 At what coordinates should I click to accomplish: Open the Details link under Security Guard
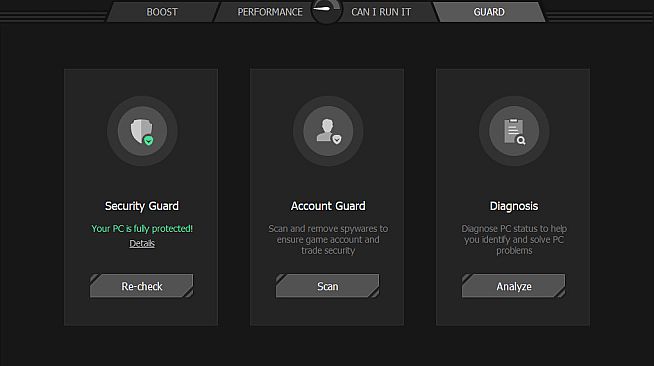(142, 243)
